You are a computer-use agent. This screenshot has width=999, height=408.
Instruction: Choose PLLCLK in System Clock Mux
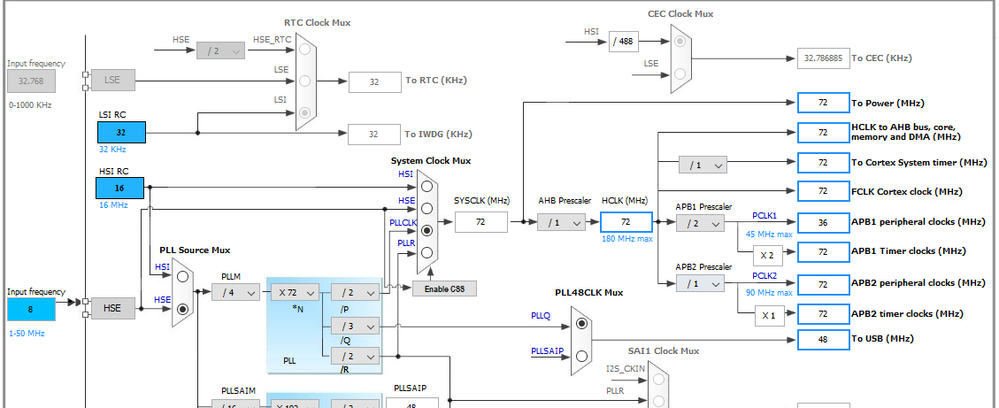click(426, 230)
